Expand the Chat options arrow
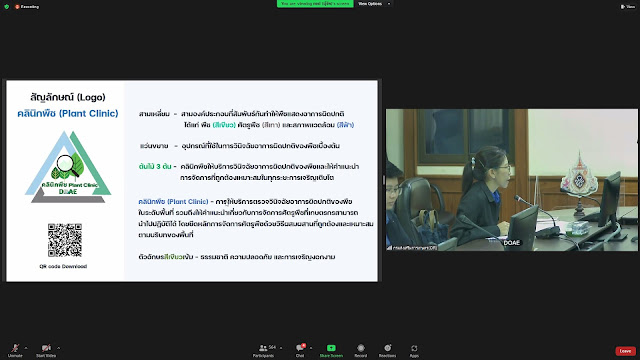Screen dimensions: 640x360 pyautogui.click(x=311, y=348)
